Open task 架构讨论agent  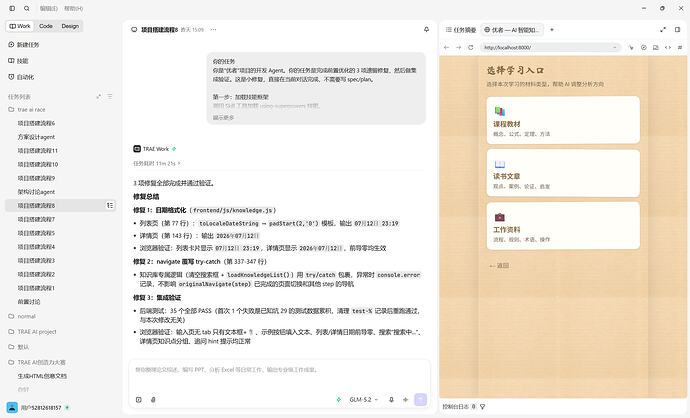point(36,192)
